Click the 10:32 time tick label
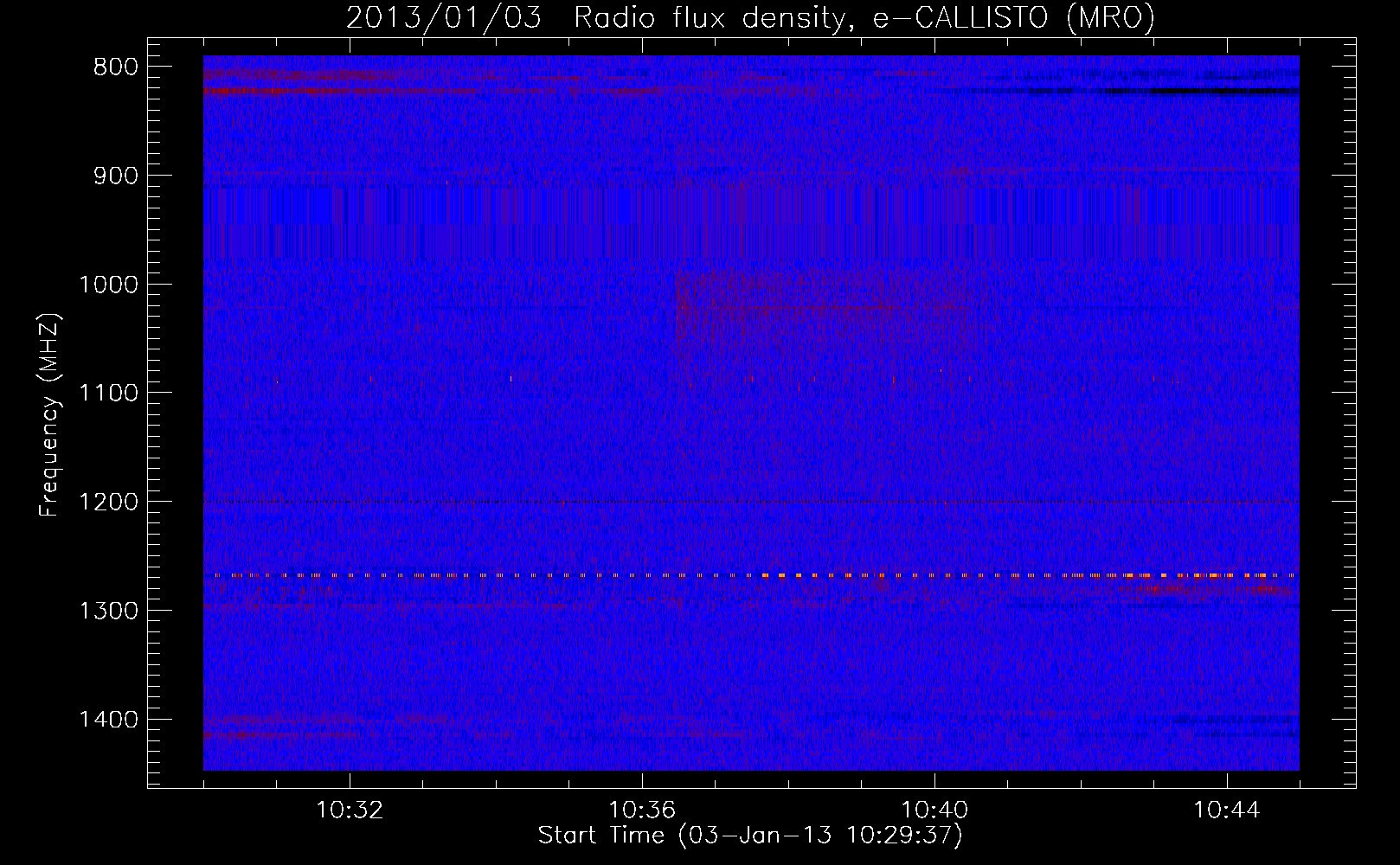Image resolution: width=1400 pixels, height=865 pixels. point(350,811)
